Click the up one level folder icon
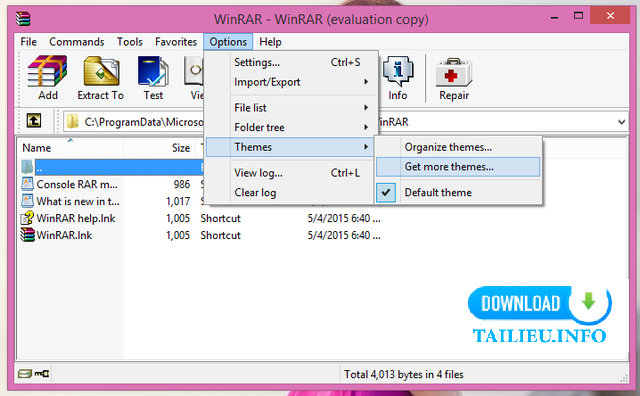 point(34,121)
